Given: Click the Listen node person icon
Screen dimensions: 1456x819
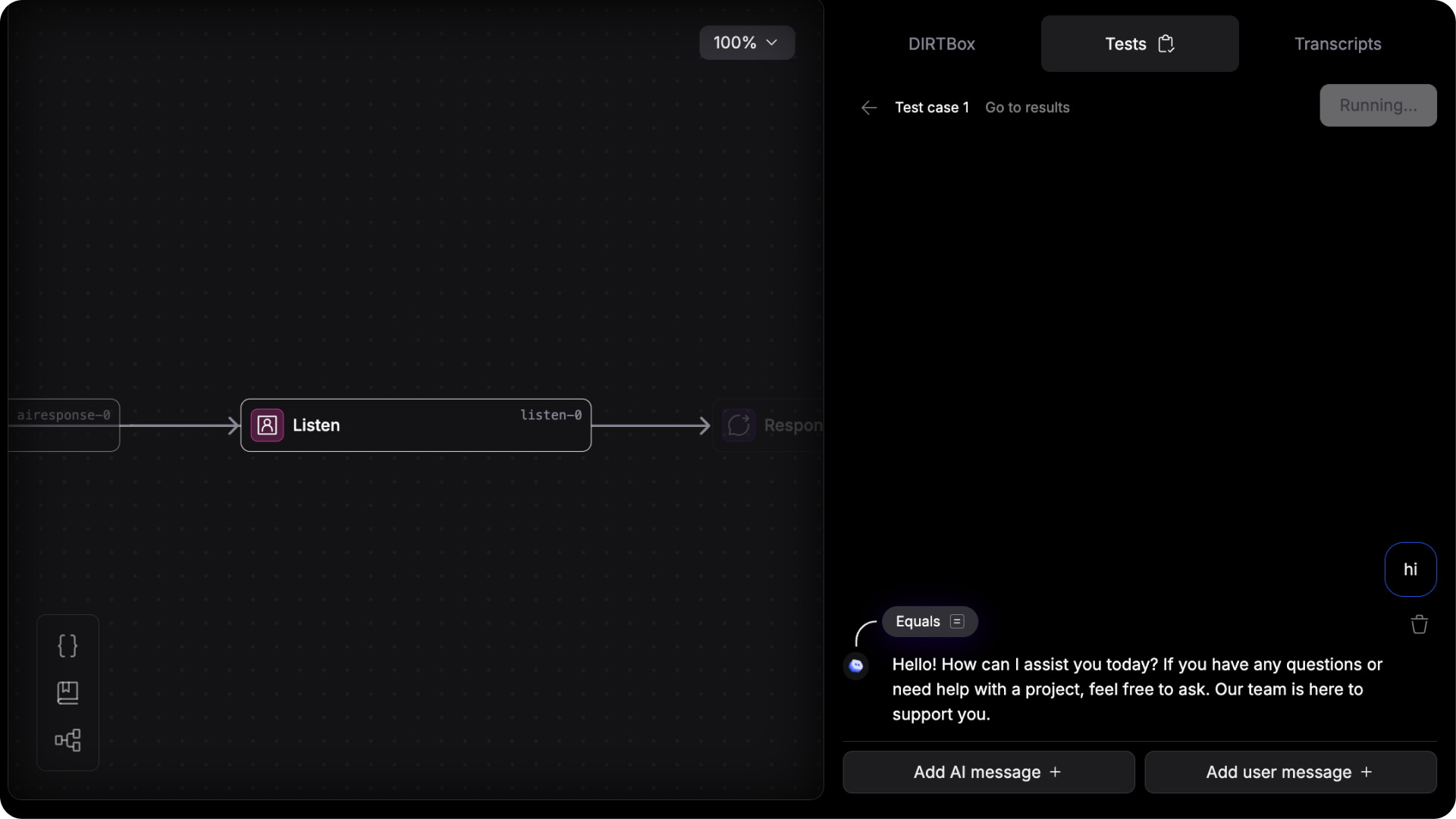Looking at the screenshot, I should coord(267,425).
